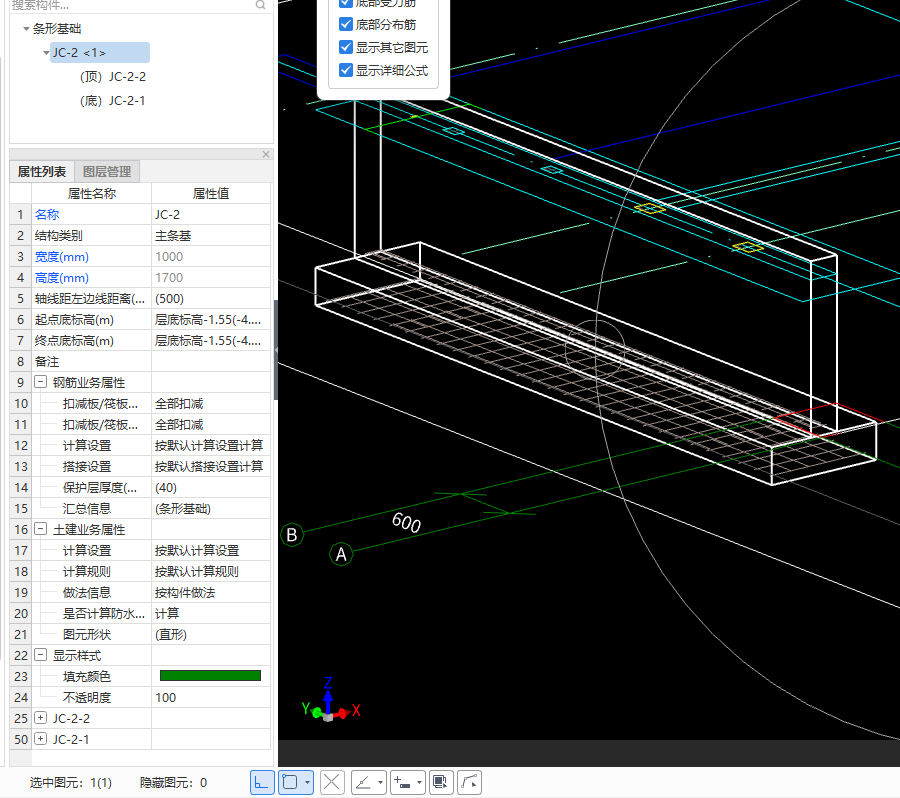The height and width of the screenshot is (798, 900).
Task: Expand the JC-2-2 property group
Action: [40, 718]
